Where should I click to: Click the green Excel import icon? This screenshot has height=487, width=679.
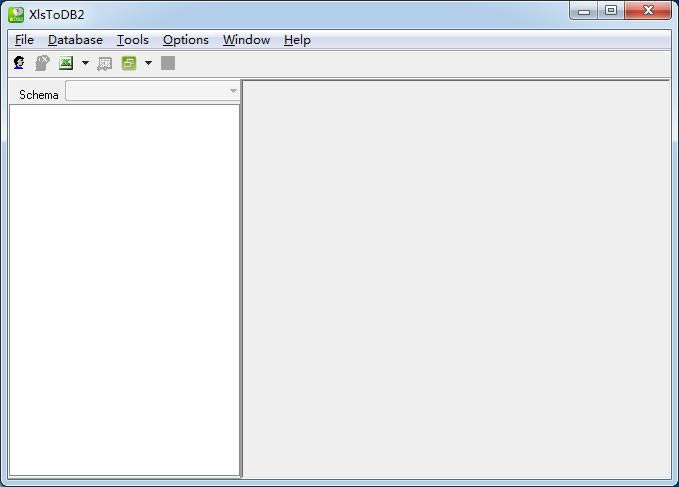(66, 63)
